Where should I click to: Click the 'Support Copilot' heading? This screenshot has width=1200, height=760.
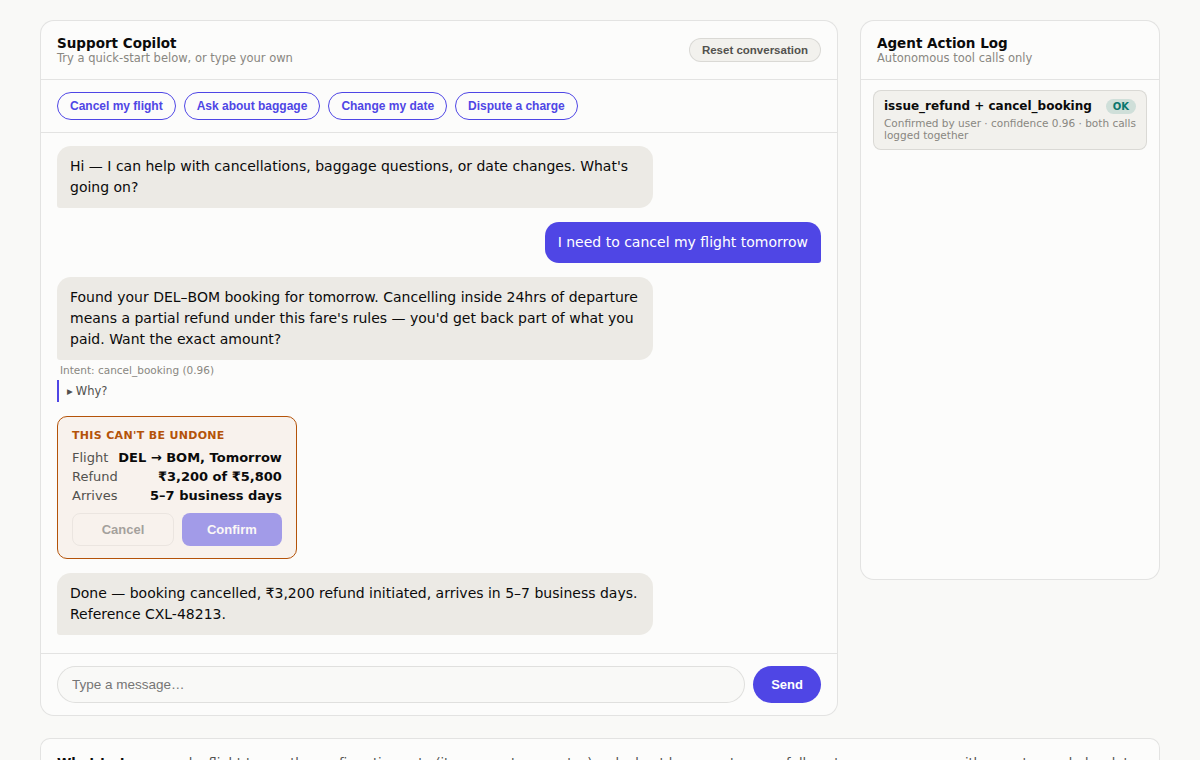coord(117,43)
